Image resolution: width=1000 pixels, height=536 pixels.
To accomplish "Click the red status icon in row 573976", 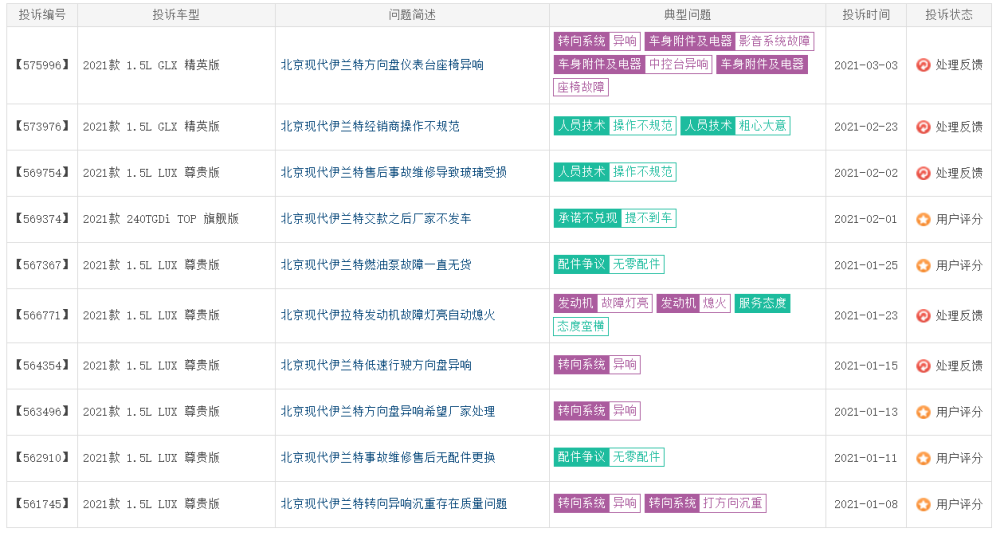I will (x=923, y=127).
